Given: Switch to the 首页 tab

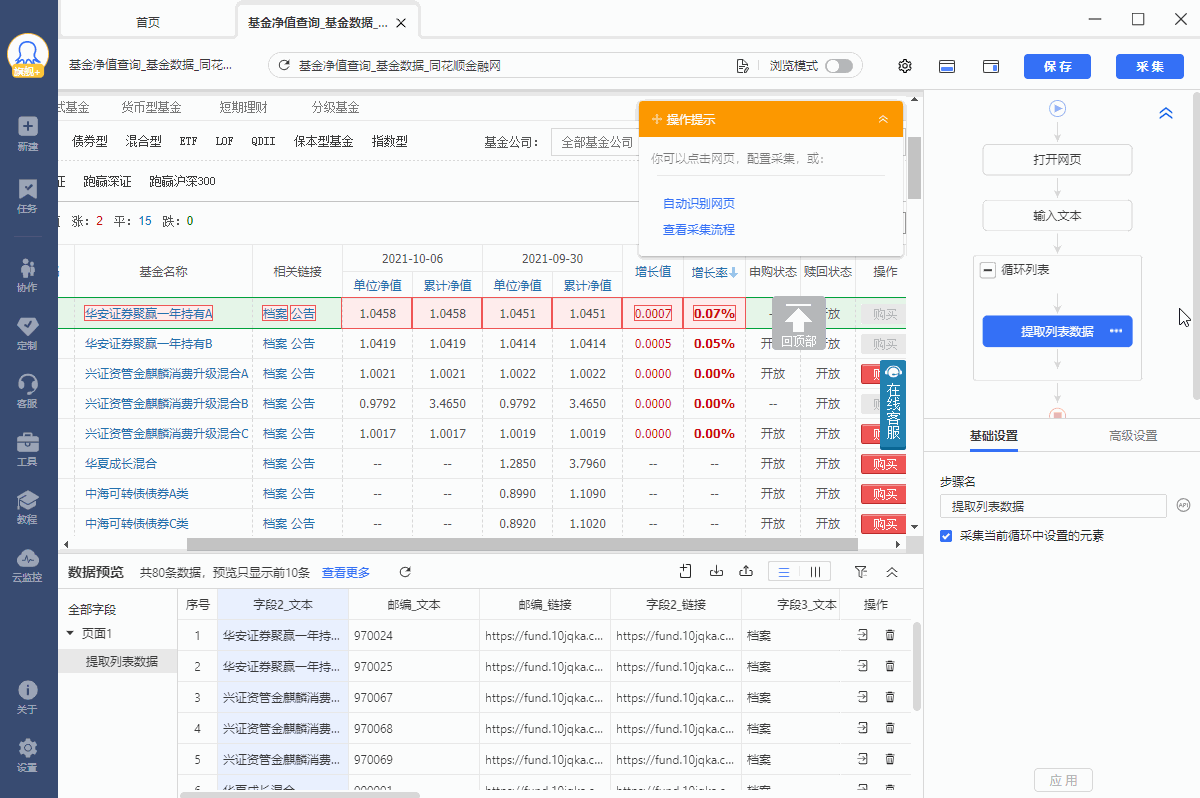Looking at the screenshot, I should (148, 22).
